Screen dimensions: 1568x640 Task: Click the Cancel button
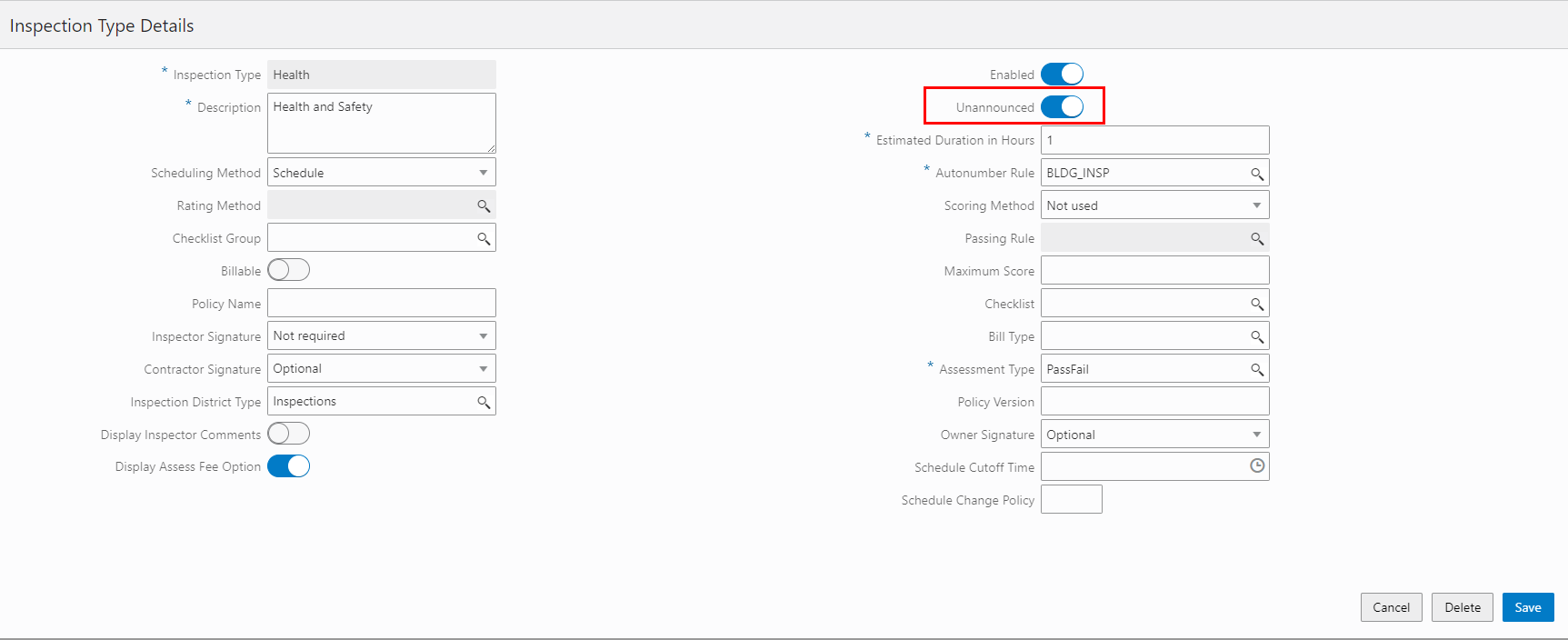[x=1391, y=607]
